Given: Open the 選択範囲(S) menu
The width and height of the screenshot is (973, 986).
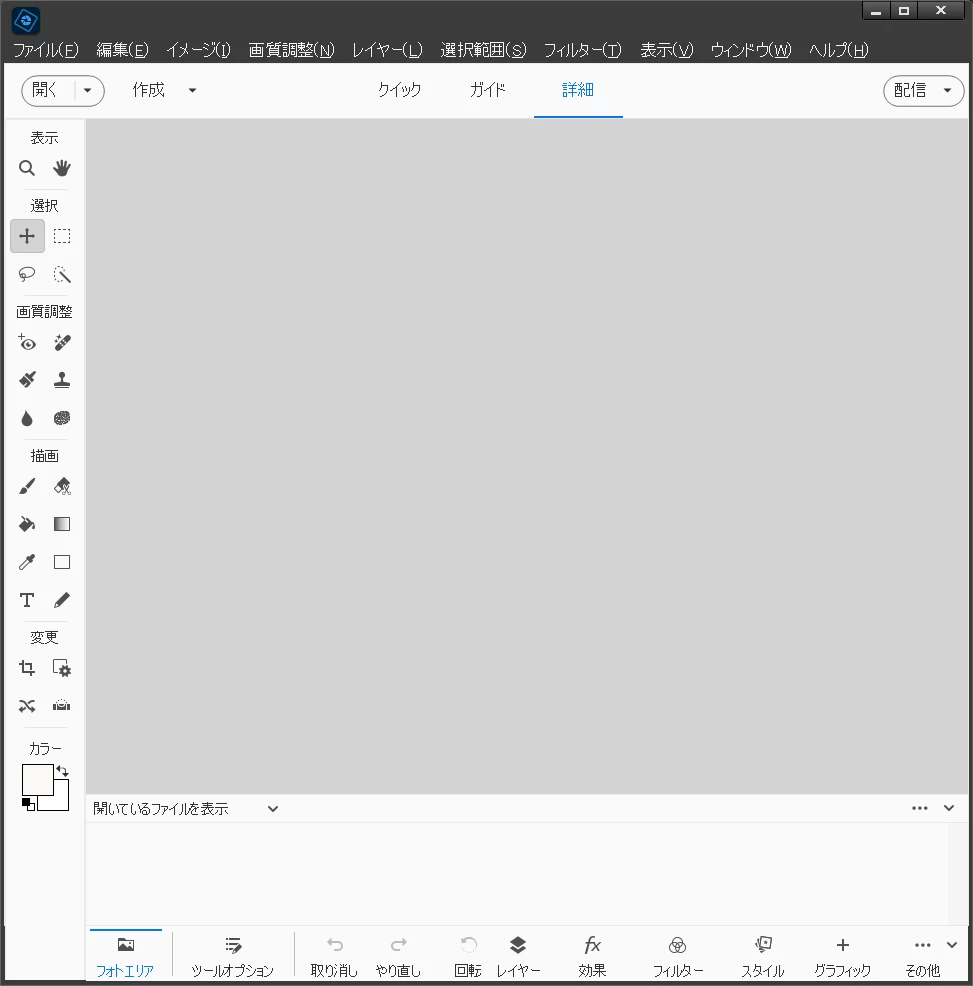Looking at the screenshot, I should [483, 50].
